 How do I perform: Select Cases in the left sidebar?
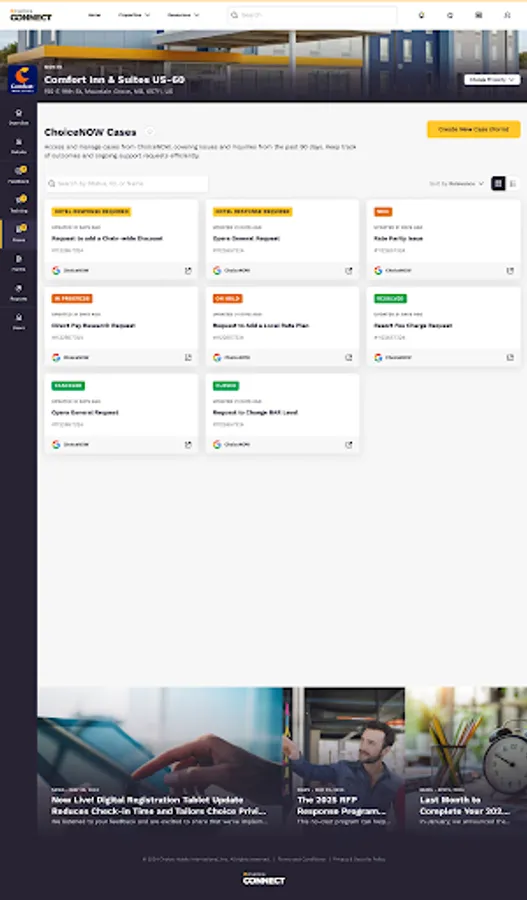click(18, 233)
